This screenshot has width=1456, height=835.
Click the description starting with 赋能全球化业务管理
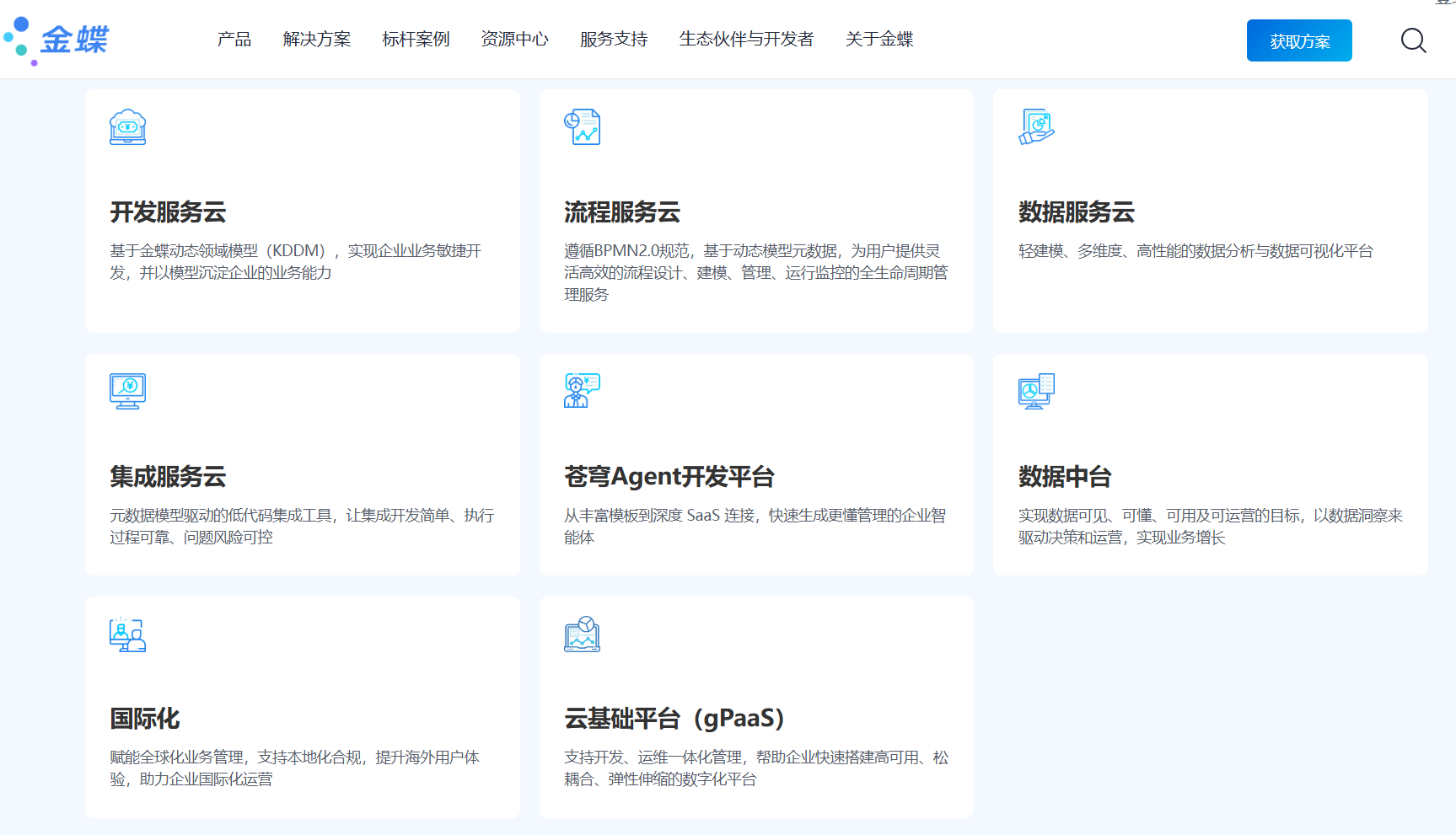click(x=294, y=768)
